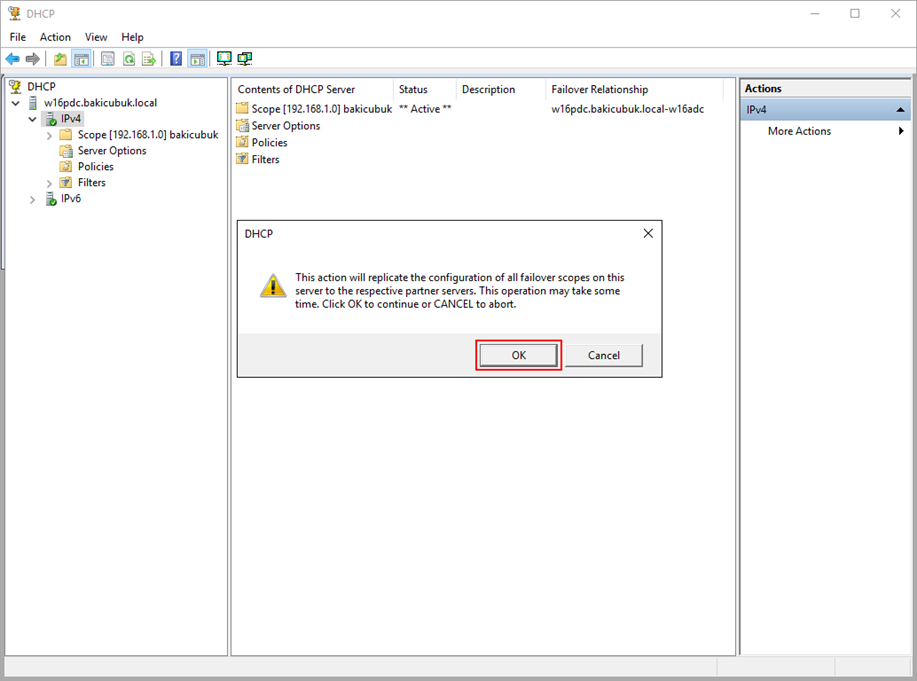Minimize the DHCP window
Viewport: 917px width, 681px height.
815,13
